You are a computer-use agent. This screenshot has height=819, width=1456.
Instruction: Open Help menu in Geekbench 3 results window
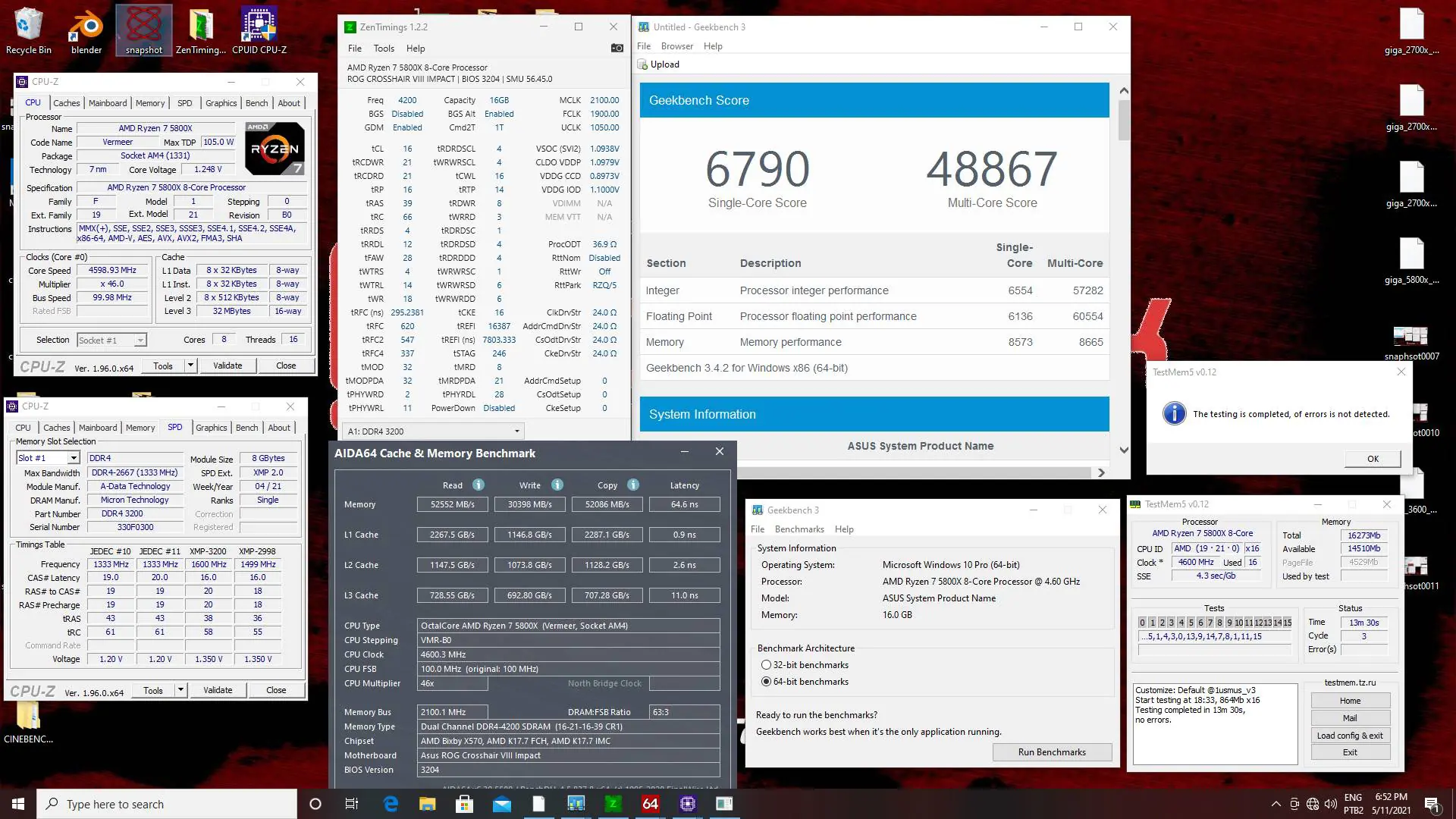[713, 46]
